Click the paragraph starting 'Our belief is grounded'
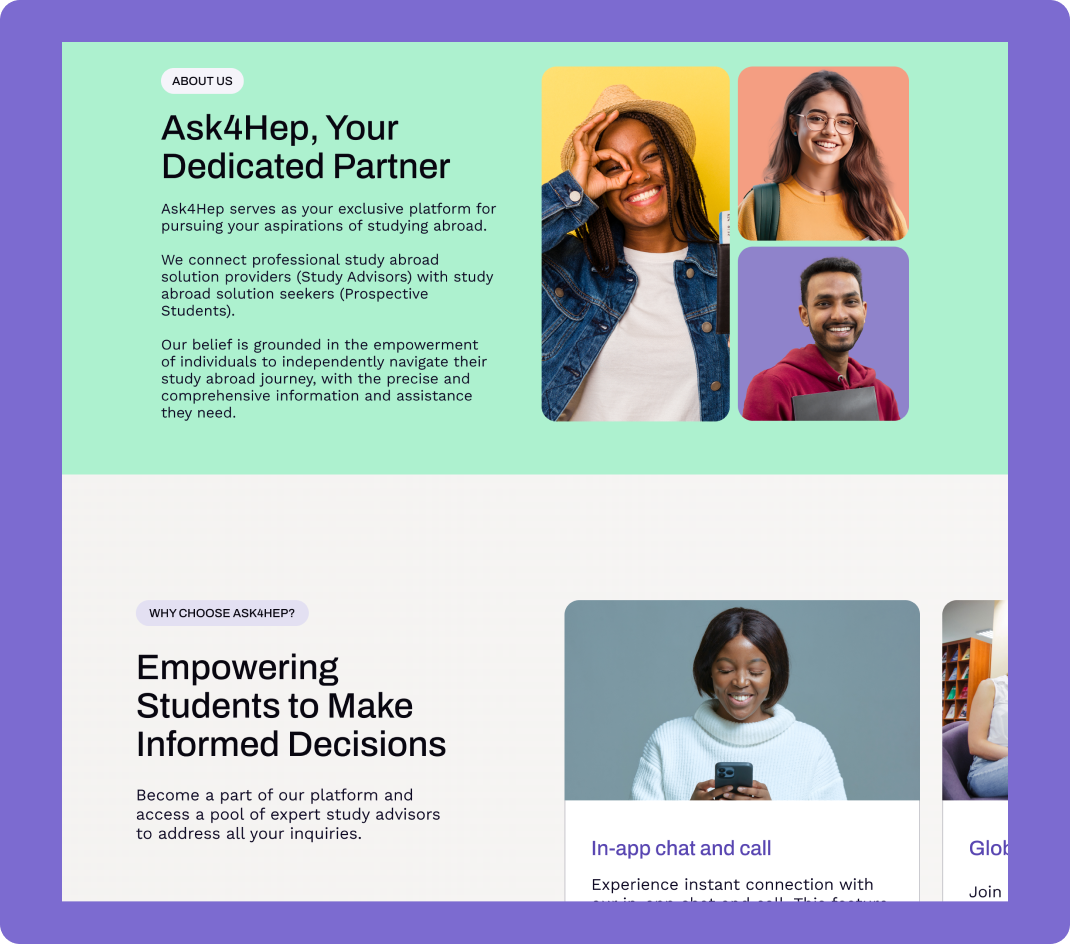This screenshot has width=1070, height=944. click(324, 379)
